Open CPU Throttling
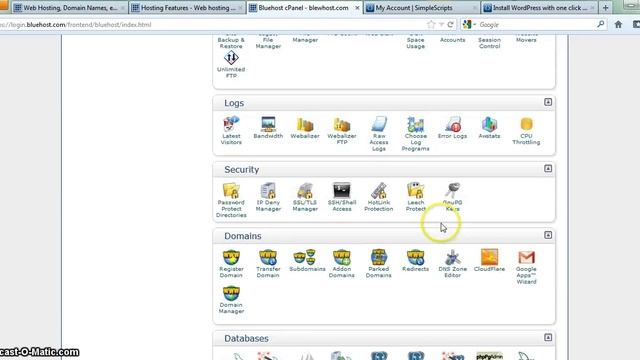The height and width of the screenshot is (360, 640). click(526, 130)
